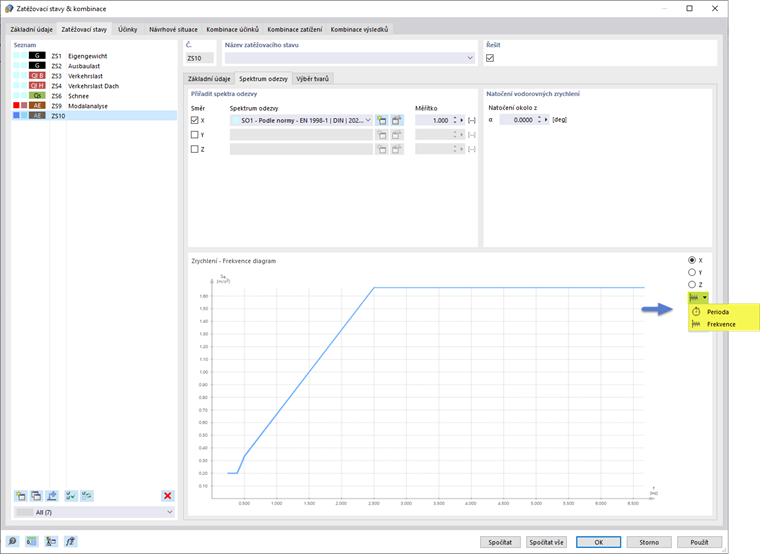Click the rotation angle field 0.0000
The width and height of the screenshot is (760, 554).
[518, 120]
